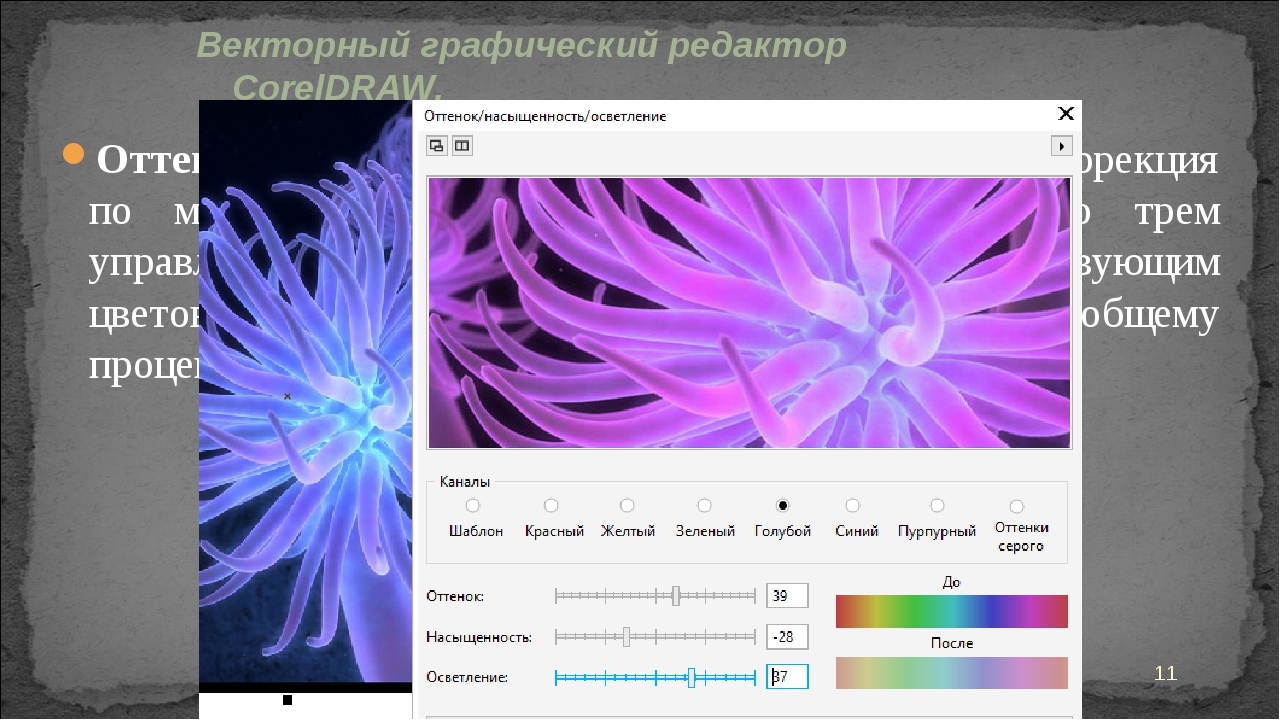The height and width of the screenshot is (720, 1280).
Task: Switch to the Синий channel
Action: (853, 506)
